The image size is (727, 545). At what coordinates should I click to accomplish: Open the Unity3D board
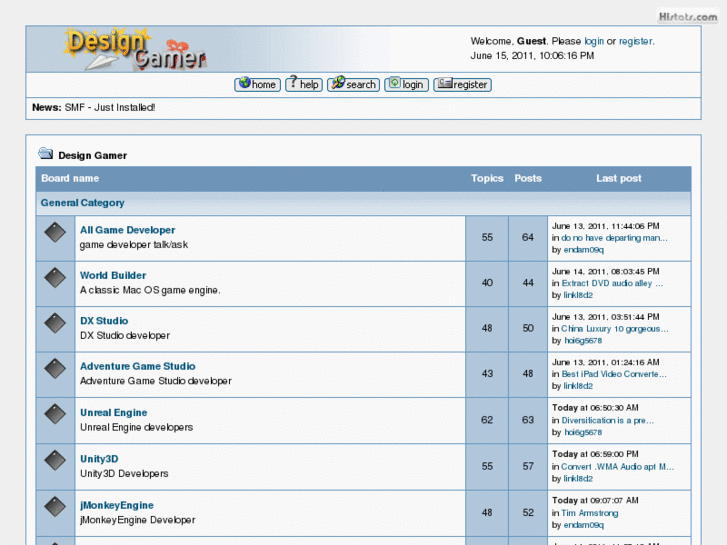pos(99,459)
